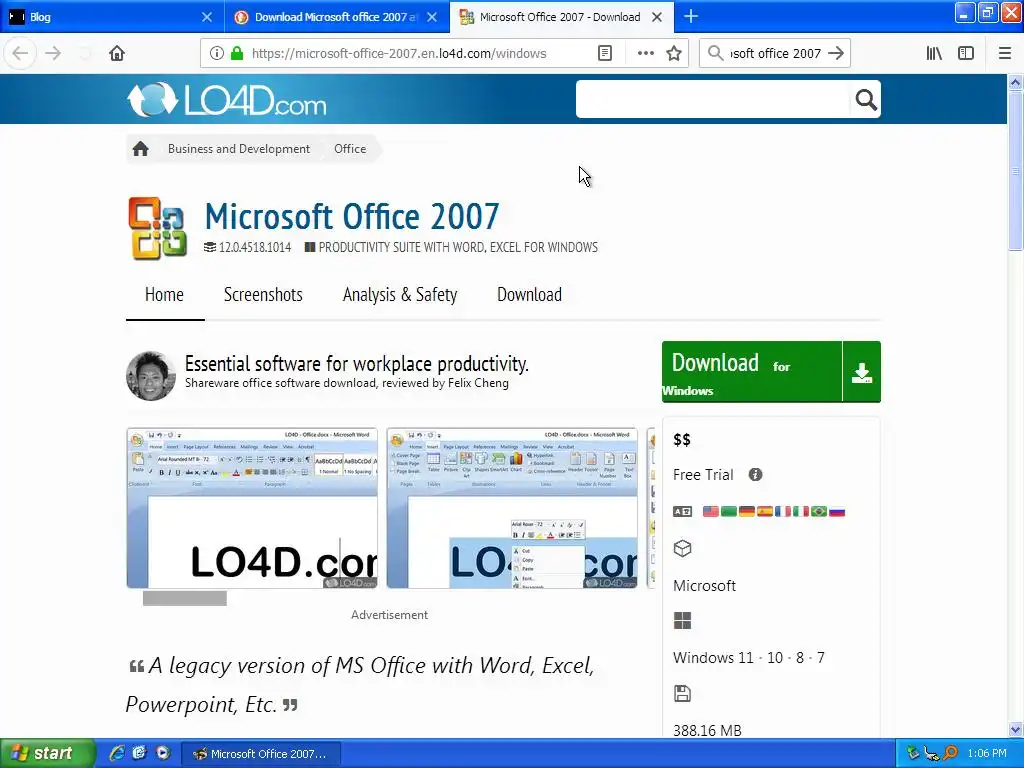The image size is (1024, 768).
Task: Open the Screenshots tab
Action: [x=263, y=295]
